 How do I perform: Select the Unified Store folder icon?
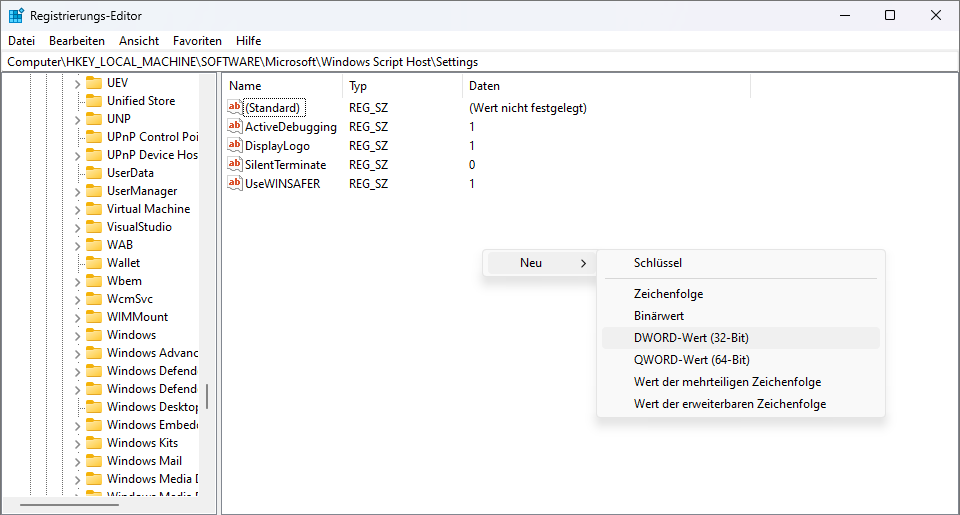(94, 101)
